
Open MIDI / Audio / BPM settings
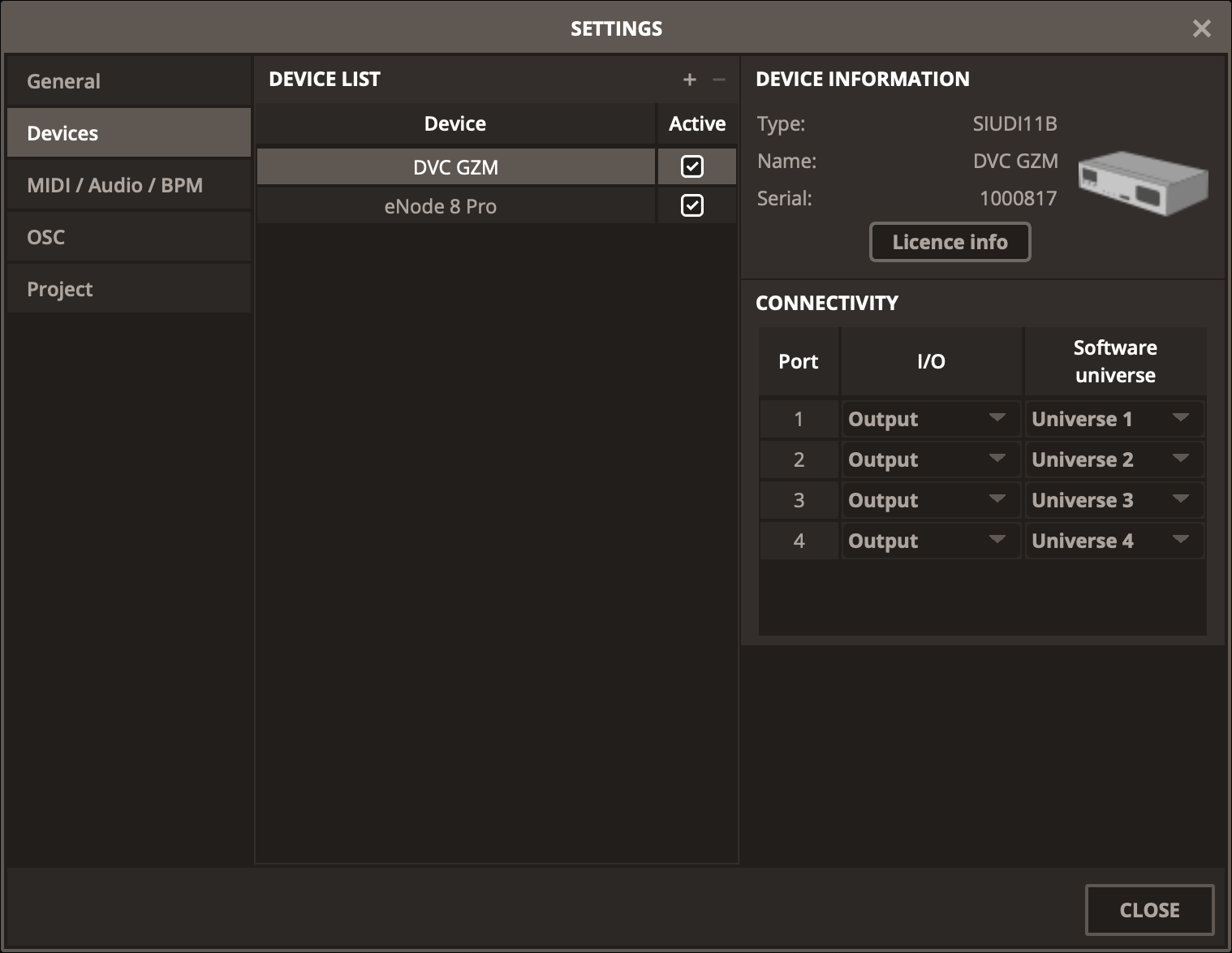coord(128,185)
